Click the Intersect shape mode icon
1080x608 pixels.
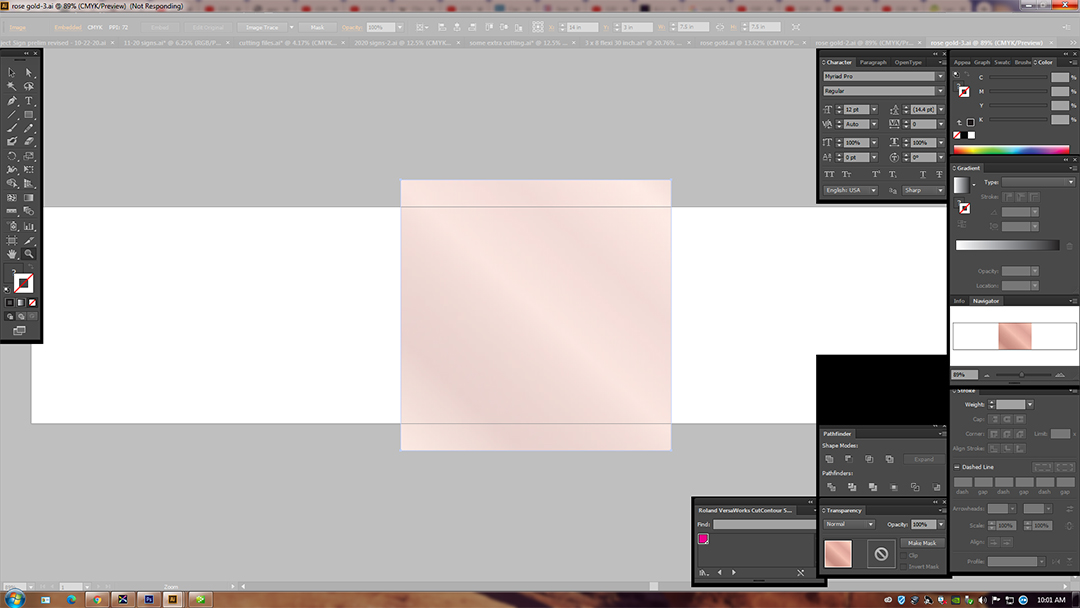869,459
